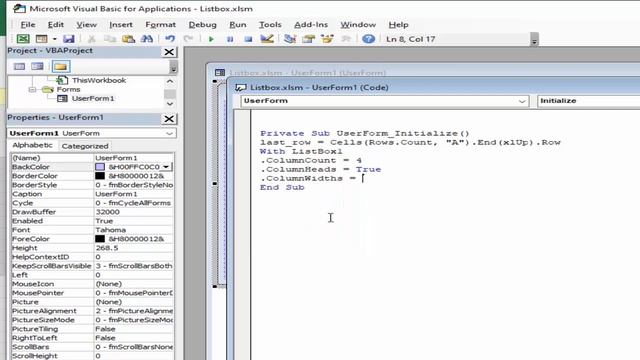Open the Tools menu

270,24
